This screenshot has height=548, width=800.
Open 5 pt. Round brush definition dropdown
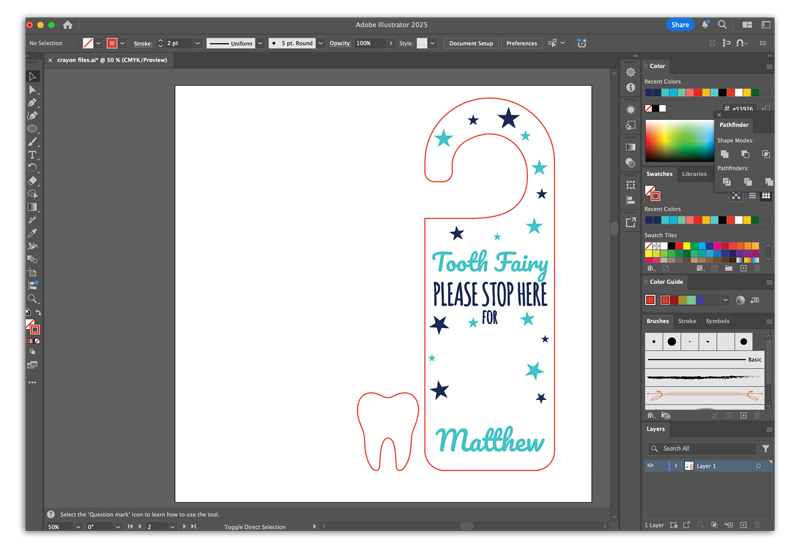pos(321,43)
